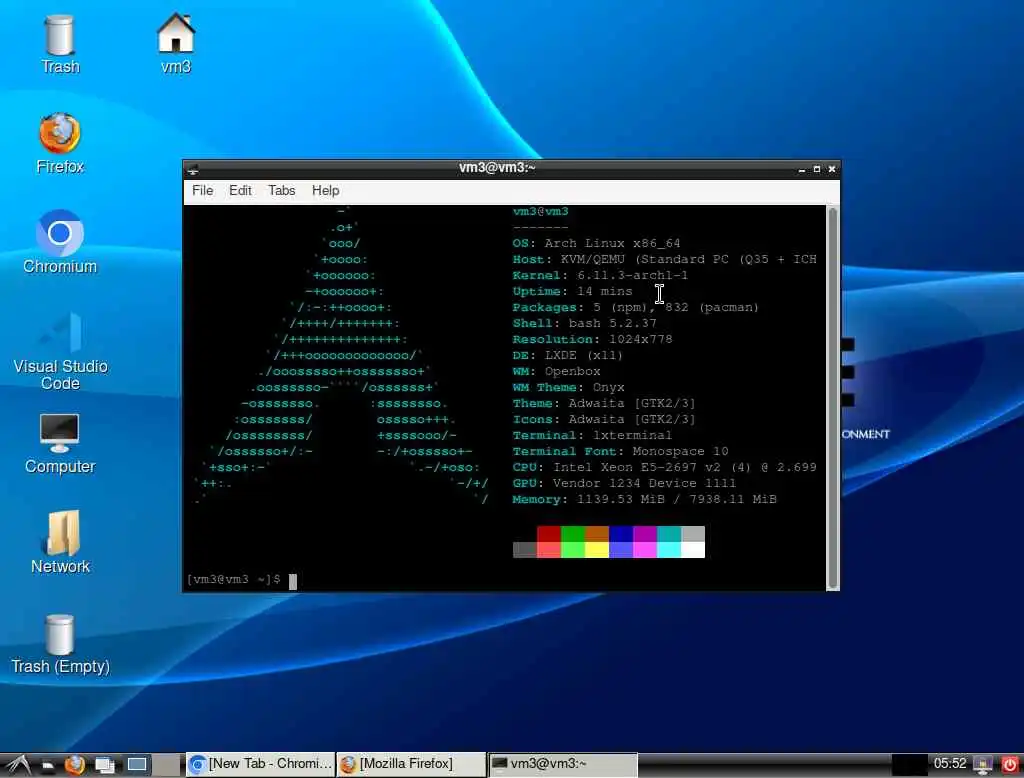Click the '[vm3@vm3 ~]$' prompt text
Screen dimensions: 1024x778
[x=234, y=579]
